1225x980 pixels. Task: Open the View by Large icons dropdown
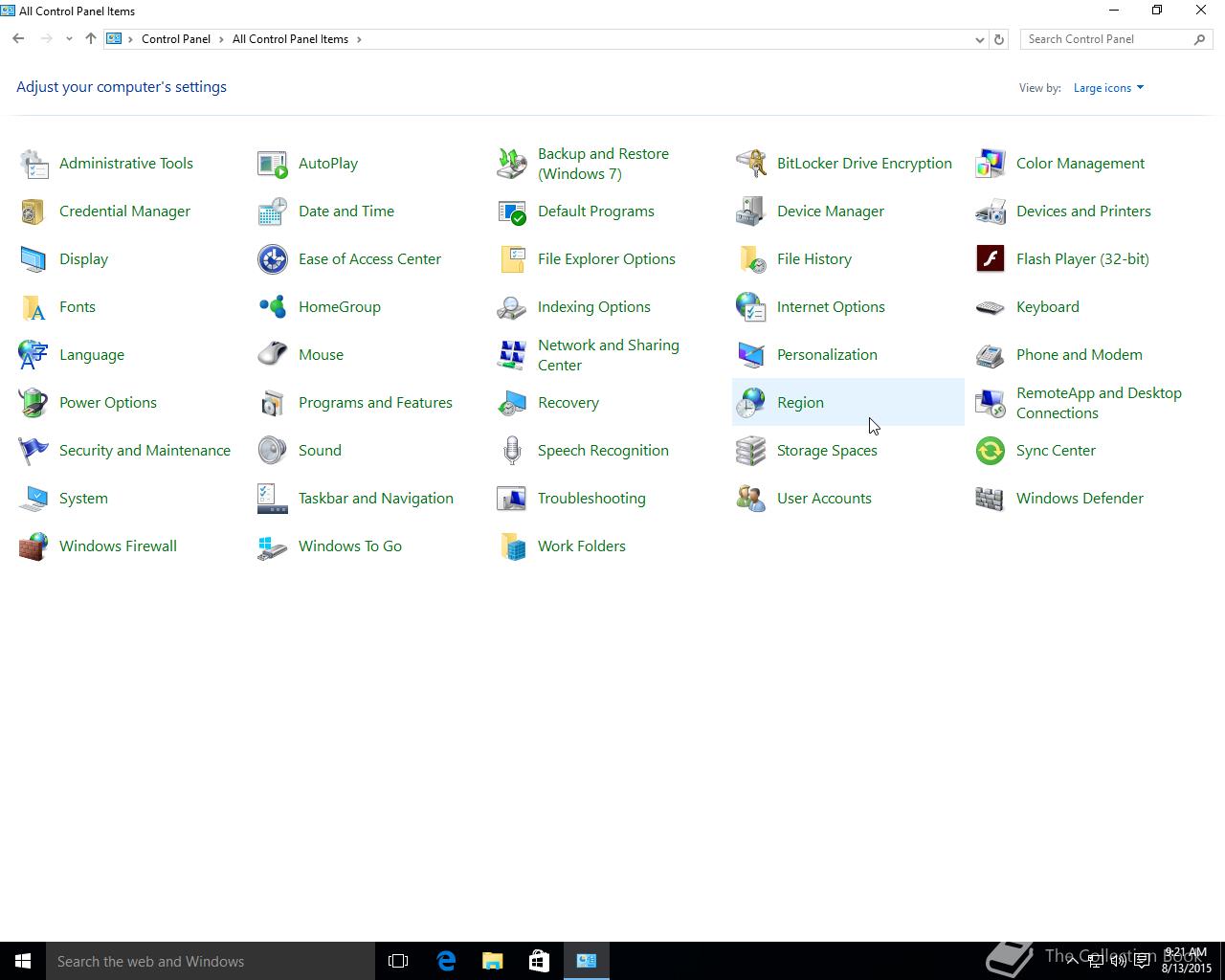(x=1108, y=88)
